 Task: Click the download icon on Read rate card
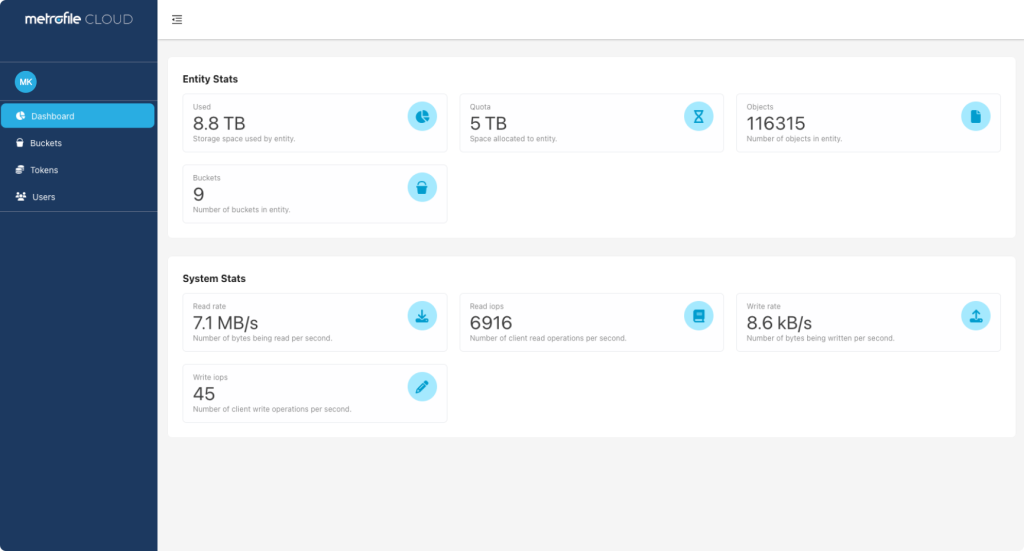click(422, 316)
